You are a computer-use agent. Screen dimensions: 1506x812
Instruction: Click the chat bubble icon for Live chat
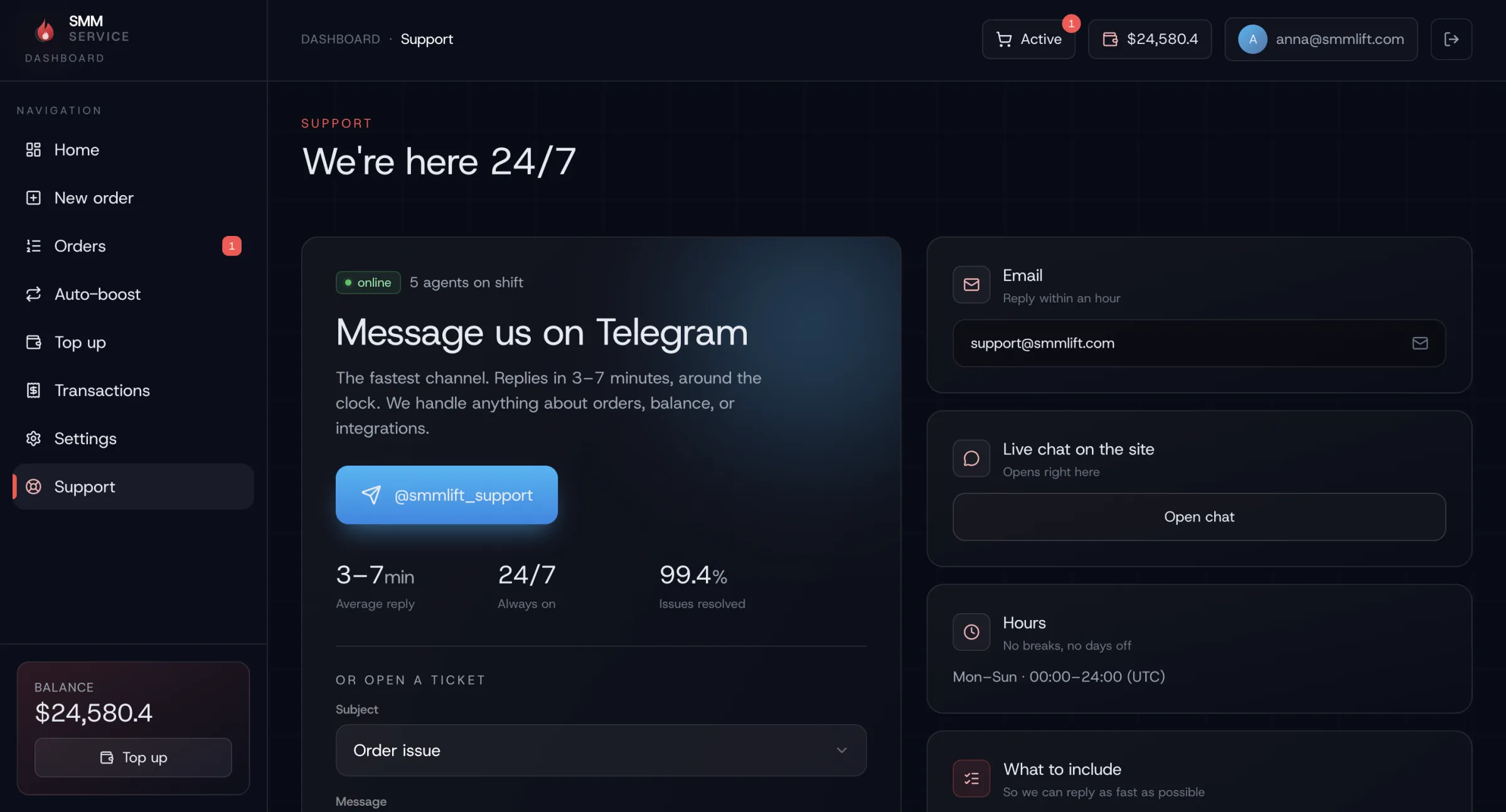click(x=971, y=458)
